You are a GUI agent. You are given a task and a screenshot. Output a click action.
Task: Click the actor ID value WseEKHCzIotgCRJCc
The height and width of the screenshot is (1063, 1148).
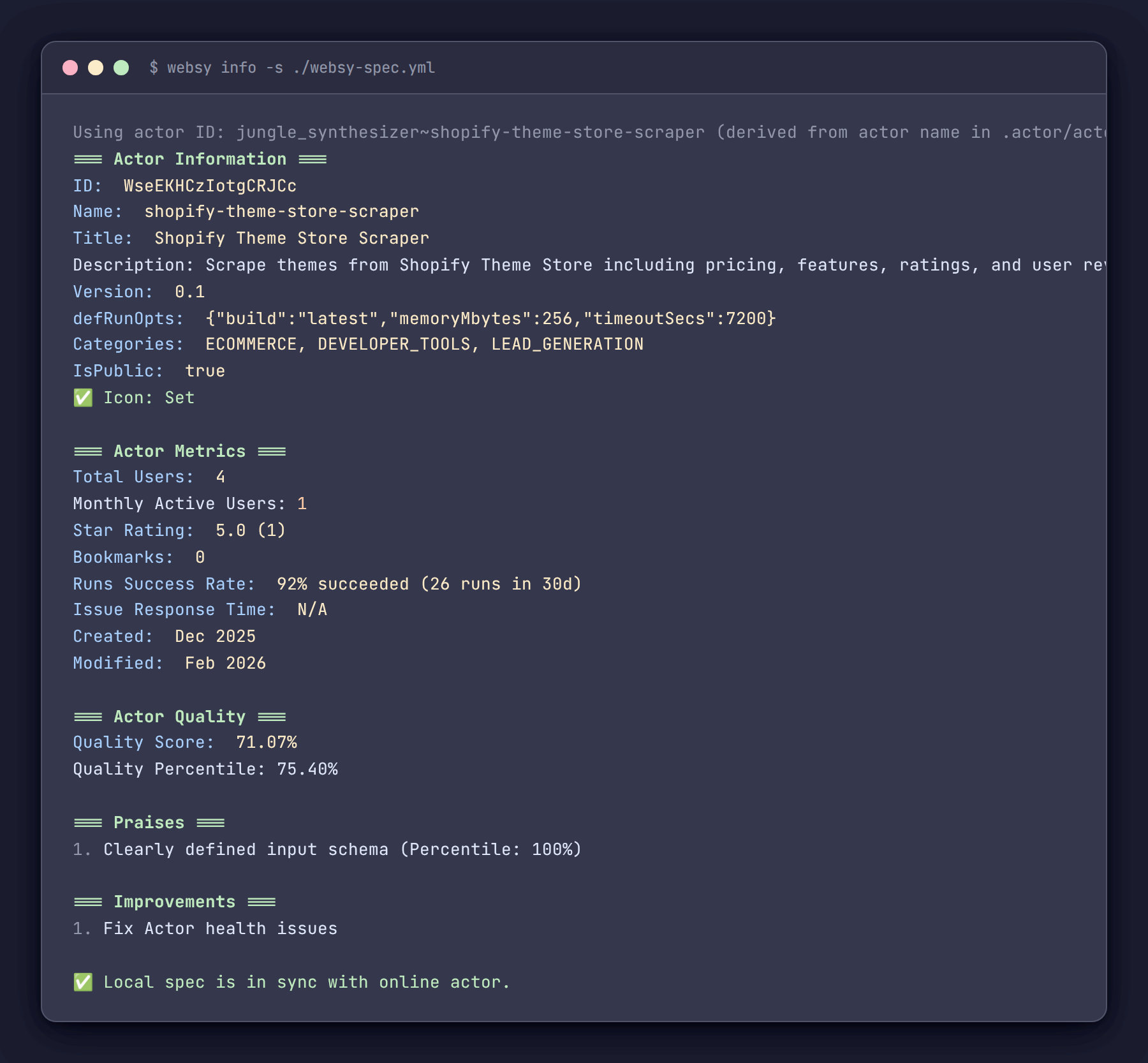point(210,186)
